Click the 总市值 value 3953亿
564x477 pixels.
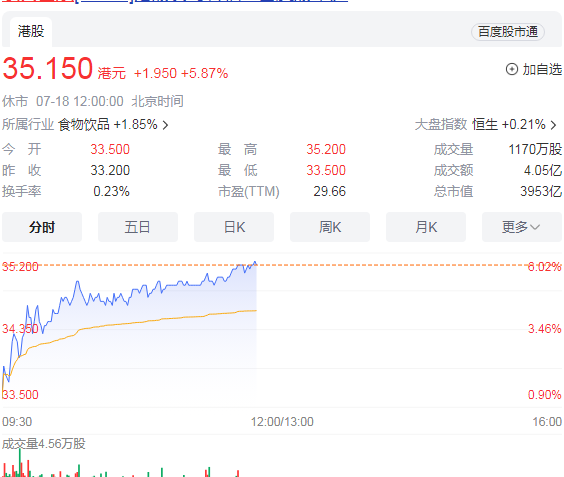pyautogui.click(x=541, y=191)
